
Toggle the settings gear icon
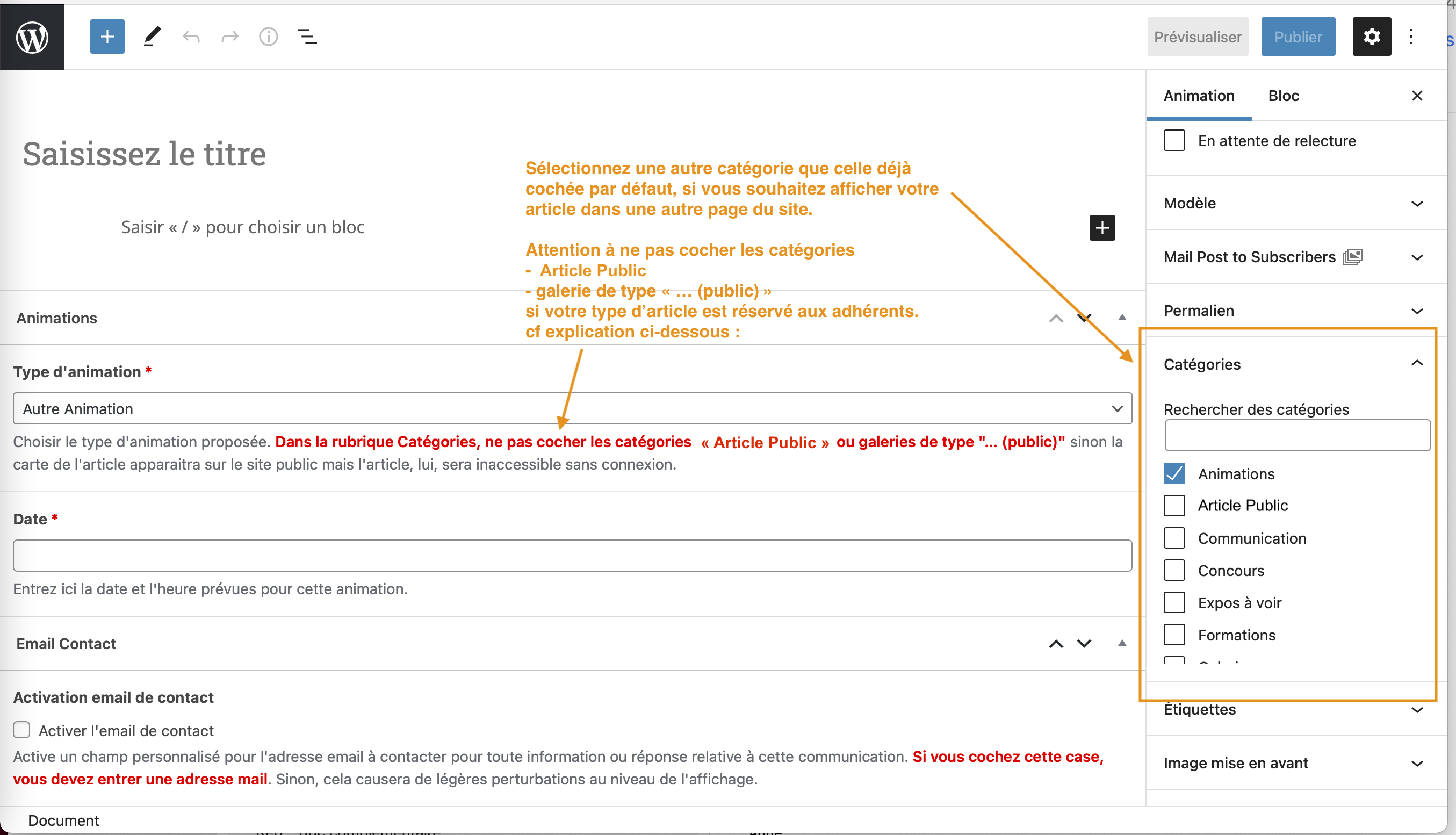[1371, 37]
